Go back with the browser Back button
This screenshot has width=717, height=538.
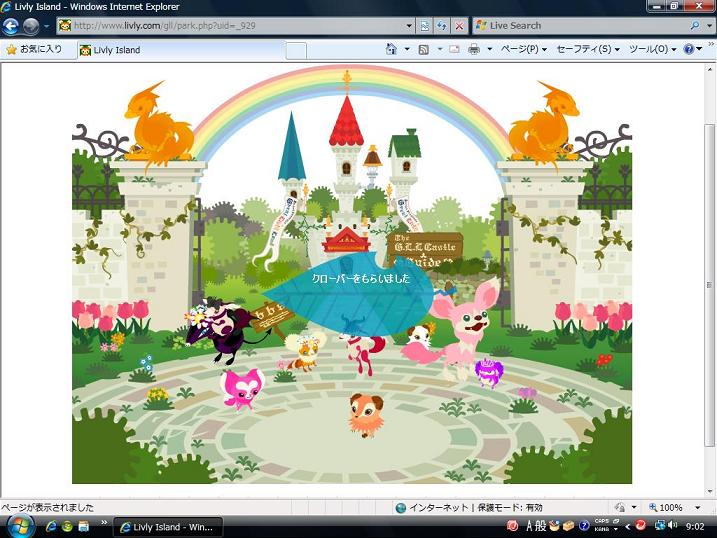click(11, 26)
